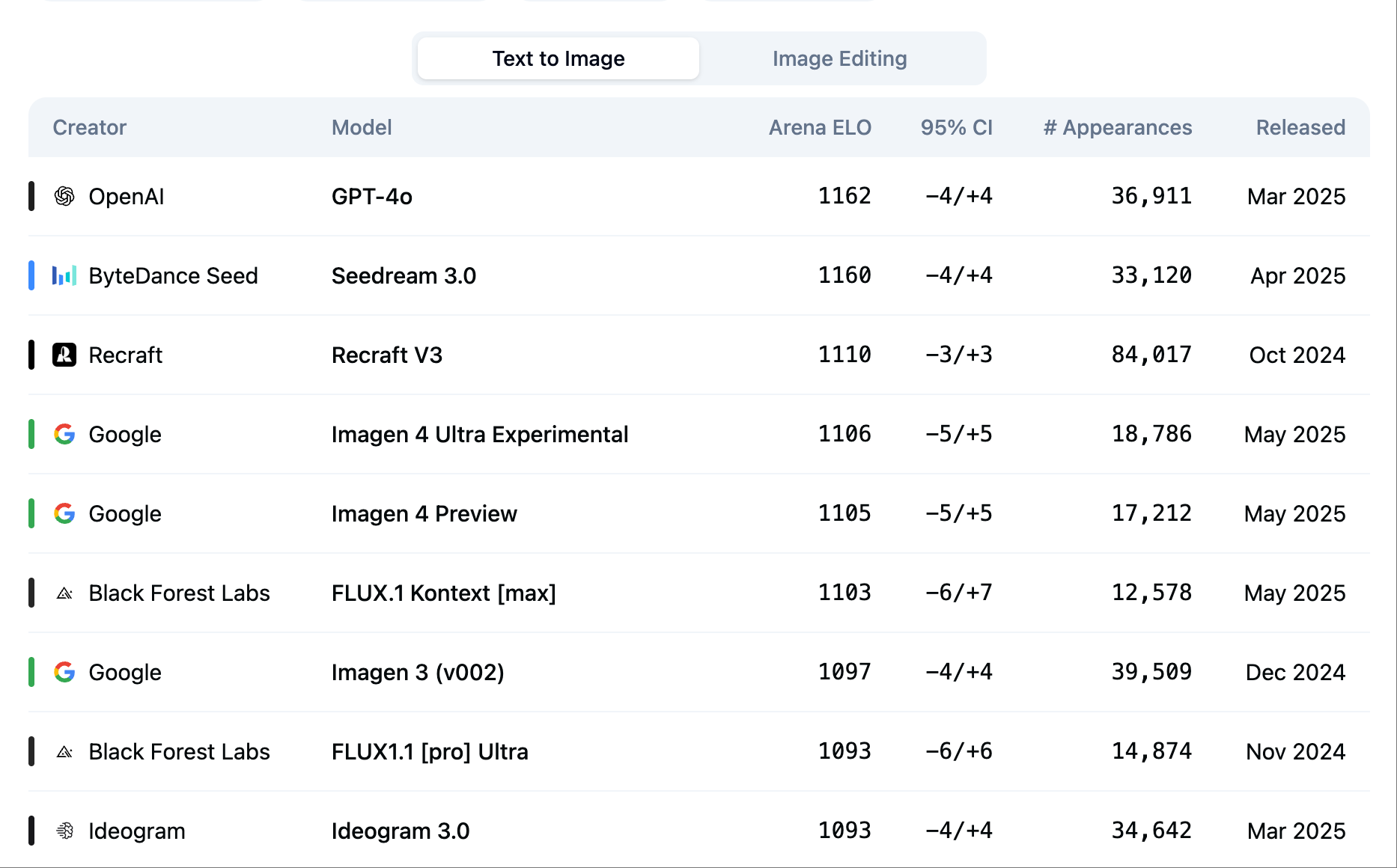Click the confidence interval −3/+3
Image resolution: width=1397 pixels, height=868 pixels.
tap(959, 355)
